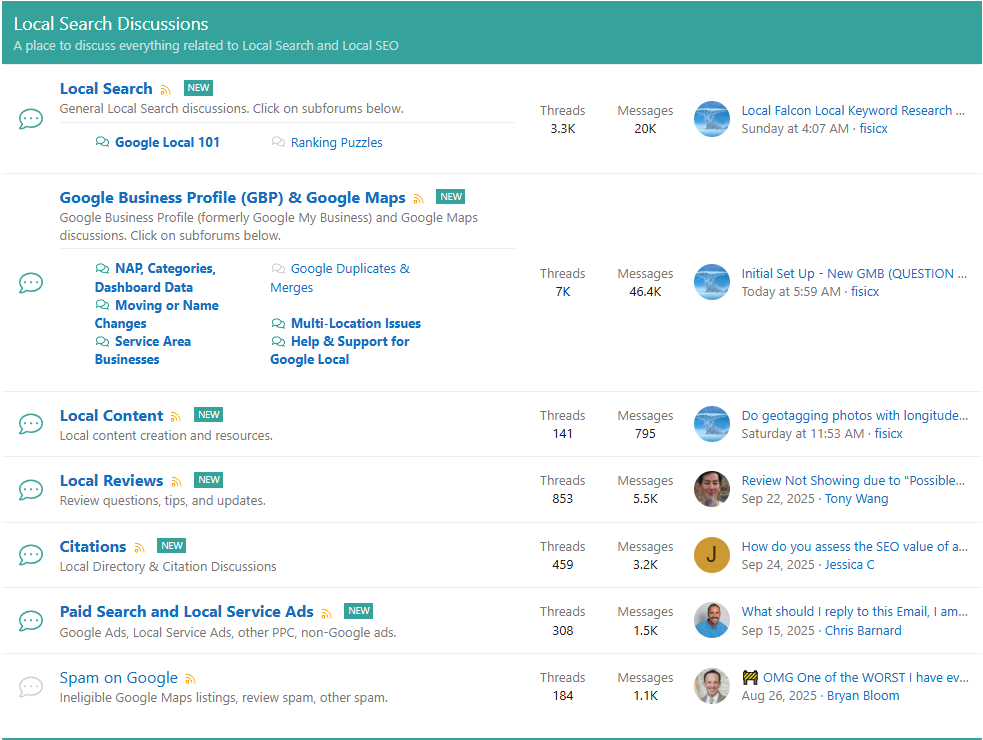Viewport: 983px width, 740px height.
Task: Click the grey chat icon for Spam on Google
Action: point(31,686)
